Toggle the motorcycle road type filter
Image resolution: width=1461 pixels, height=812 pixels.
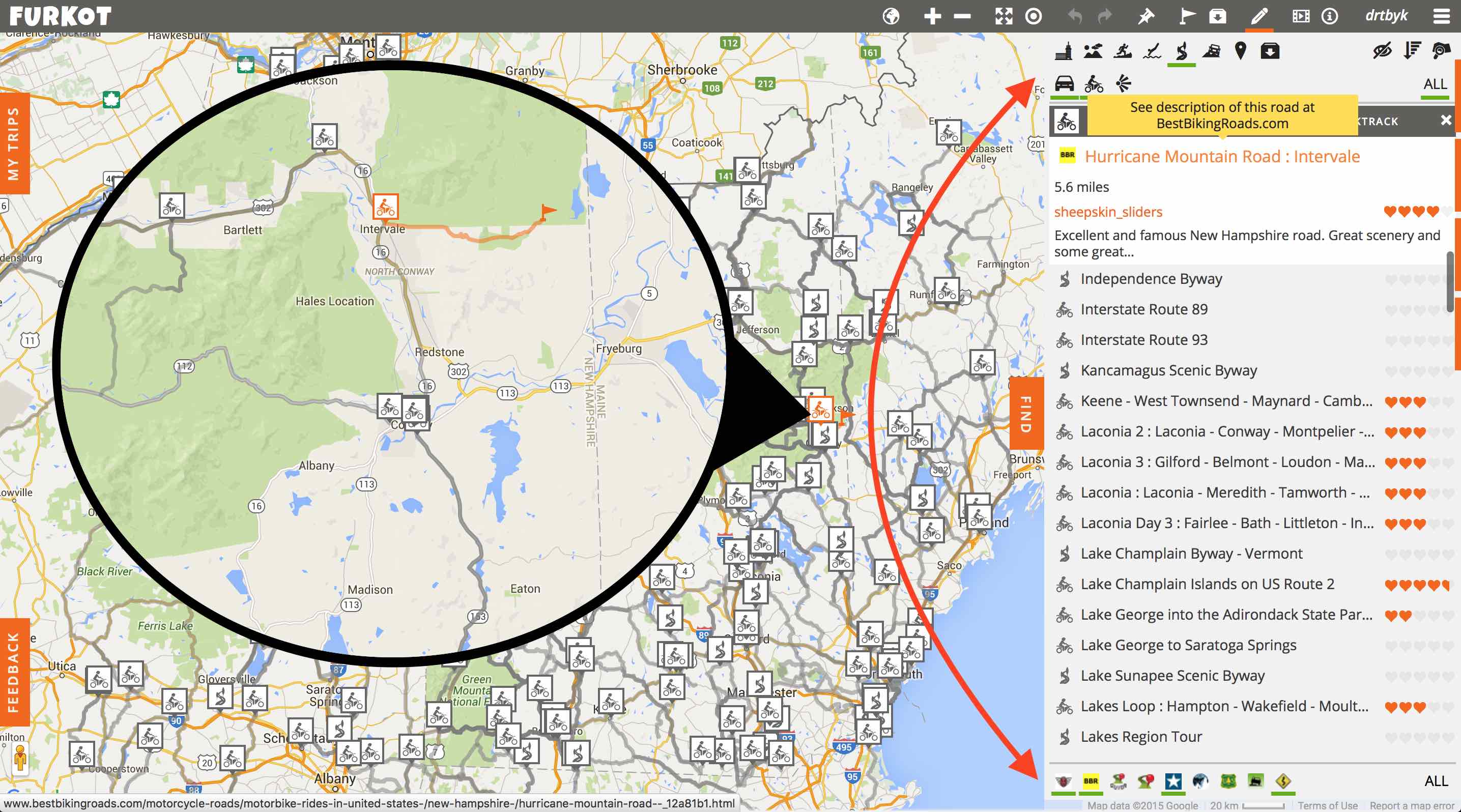point(1094,84)
